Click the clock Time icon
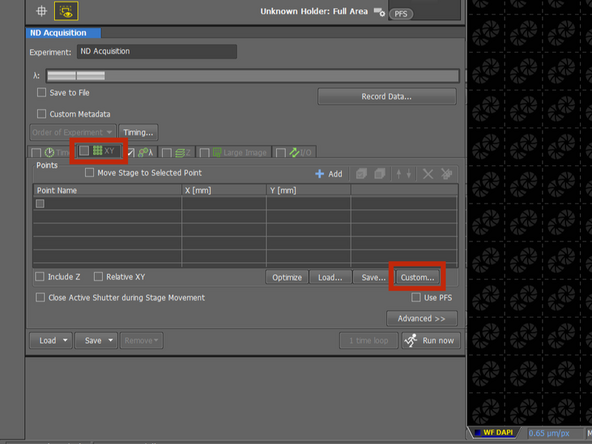Image resolution: width=592 pixels, height=444 pixels. [x=49, y=153]
